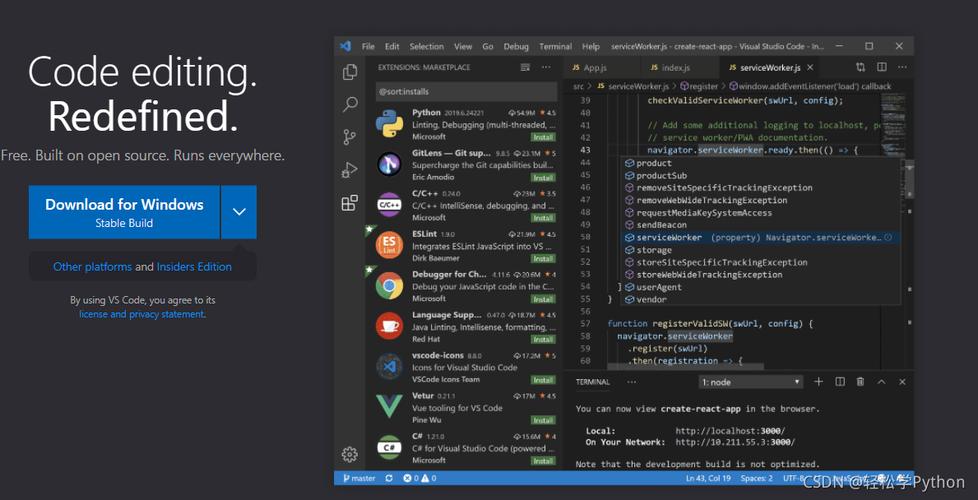
Task: Click the Debugger for Chrome logo
Action: (x=389, y=286)
